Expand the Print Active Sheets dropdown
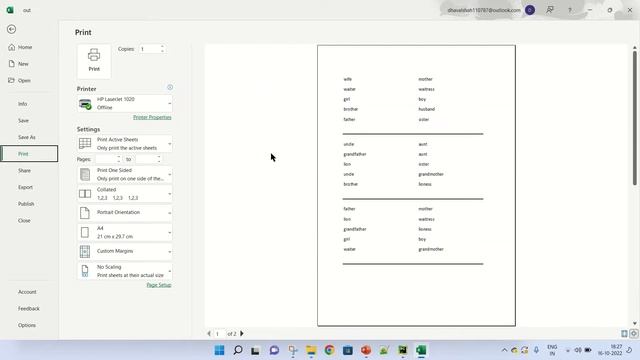Image resolution: width=640 pixels, height=360 pixels. pyautogui.click(x=124, y=144)
